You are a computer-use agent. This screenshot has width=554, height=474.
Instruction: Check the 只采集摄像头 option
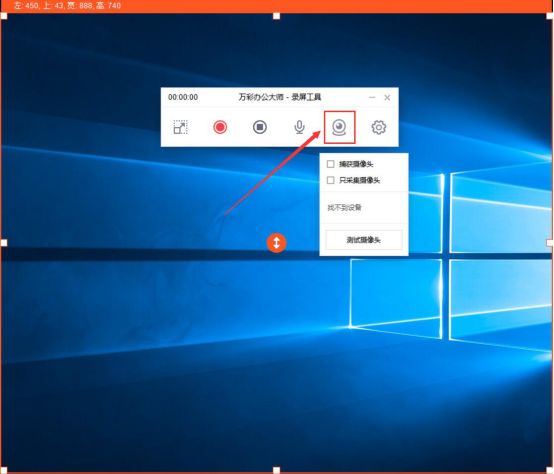point(331,180)
